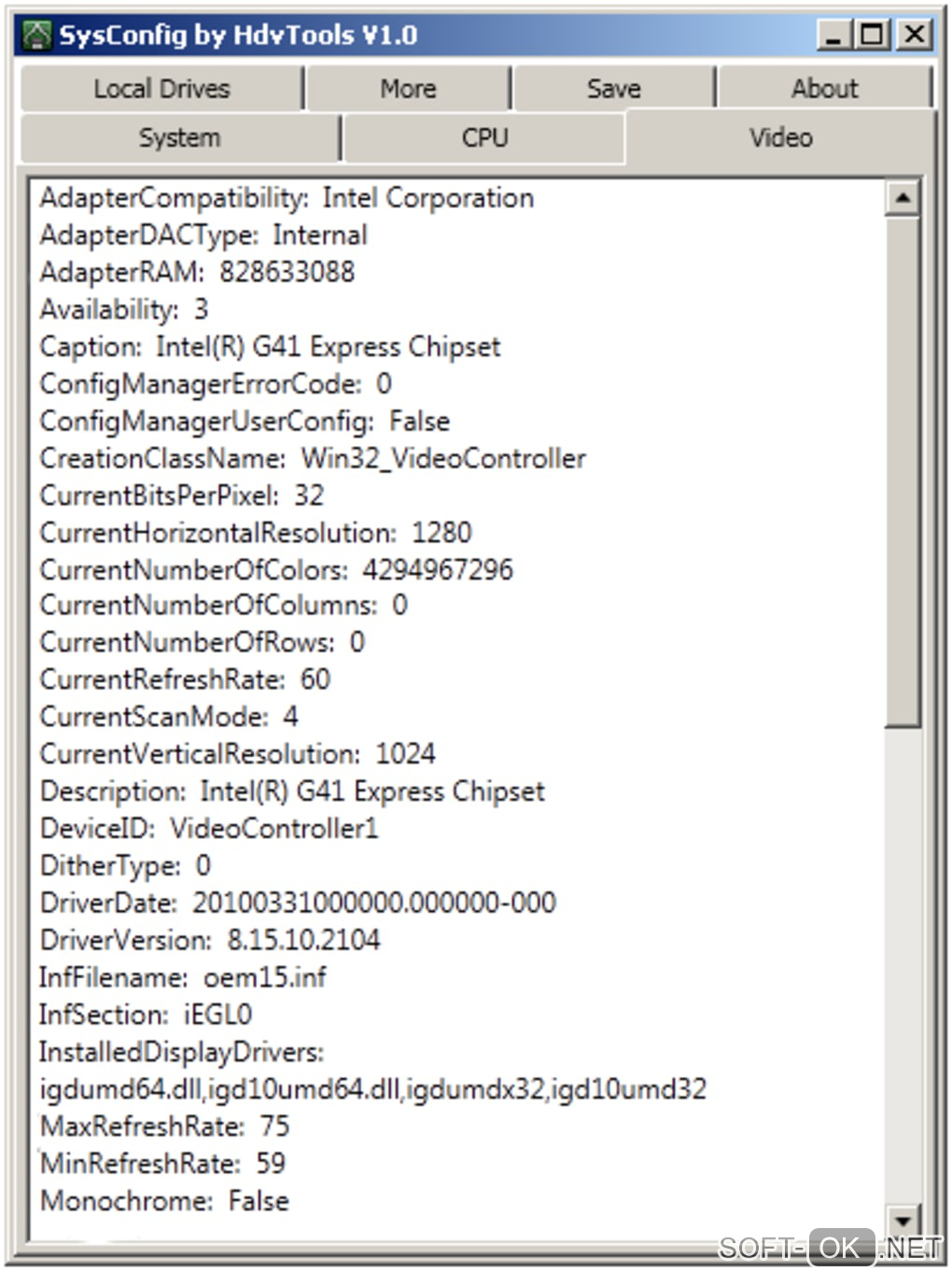Click the InfSection: iEGL0 line
The image size is (952, 1271).
click(x=146, y=1015)
